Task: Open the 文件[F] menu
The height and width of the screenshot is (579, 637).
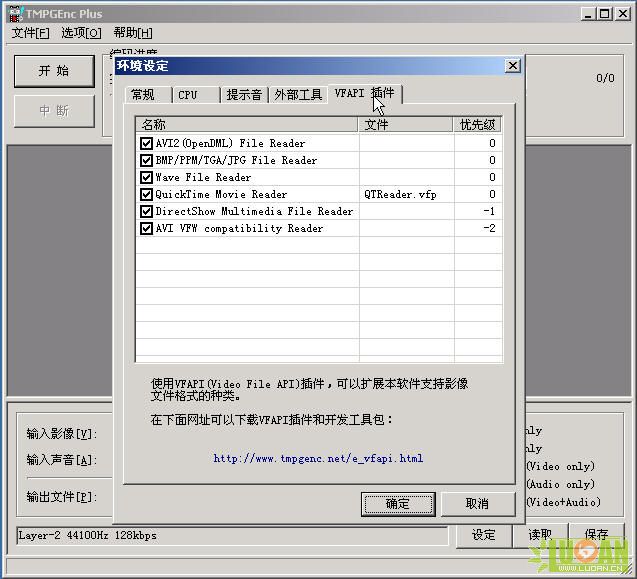Action: coord(30,33)
